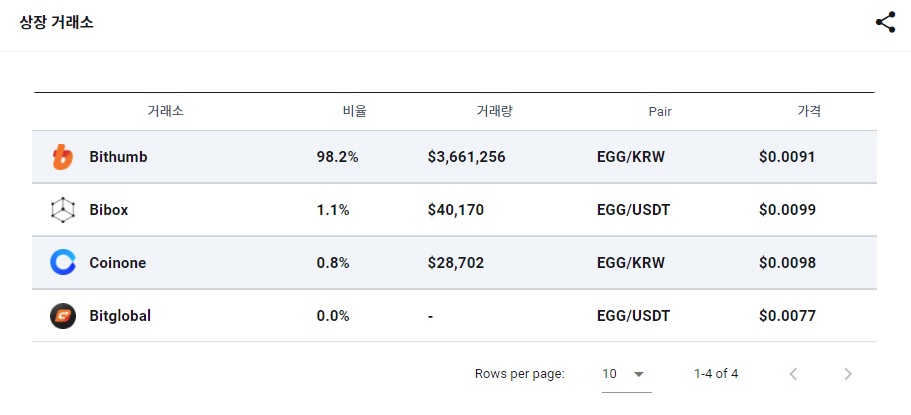The image size is (911, 415).
Task: Sort by 비율 column header
Action: click(355, 111)
